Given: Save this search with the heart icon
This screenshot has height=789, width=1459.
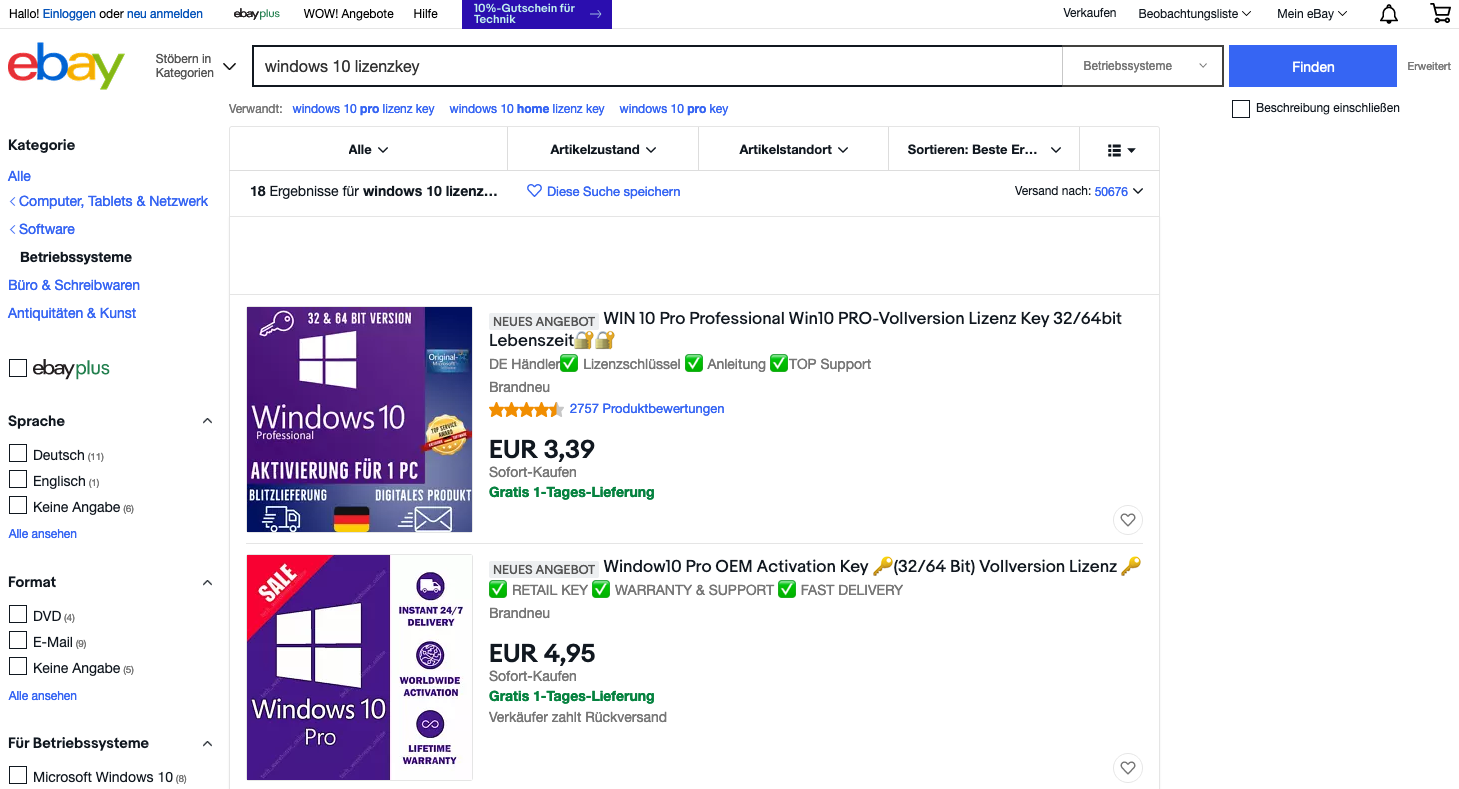Looking at the screenshot, I should (x=534, y=191).
